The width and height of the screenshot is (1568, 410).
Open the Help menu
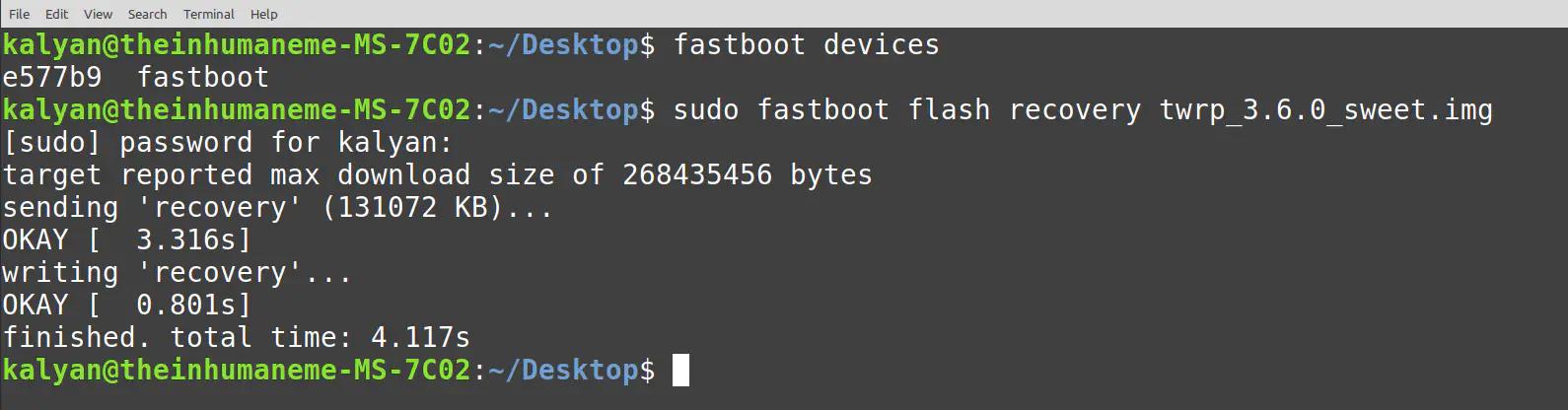pos(263,14)
